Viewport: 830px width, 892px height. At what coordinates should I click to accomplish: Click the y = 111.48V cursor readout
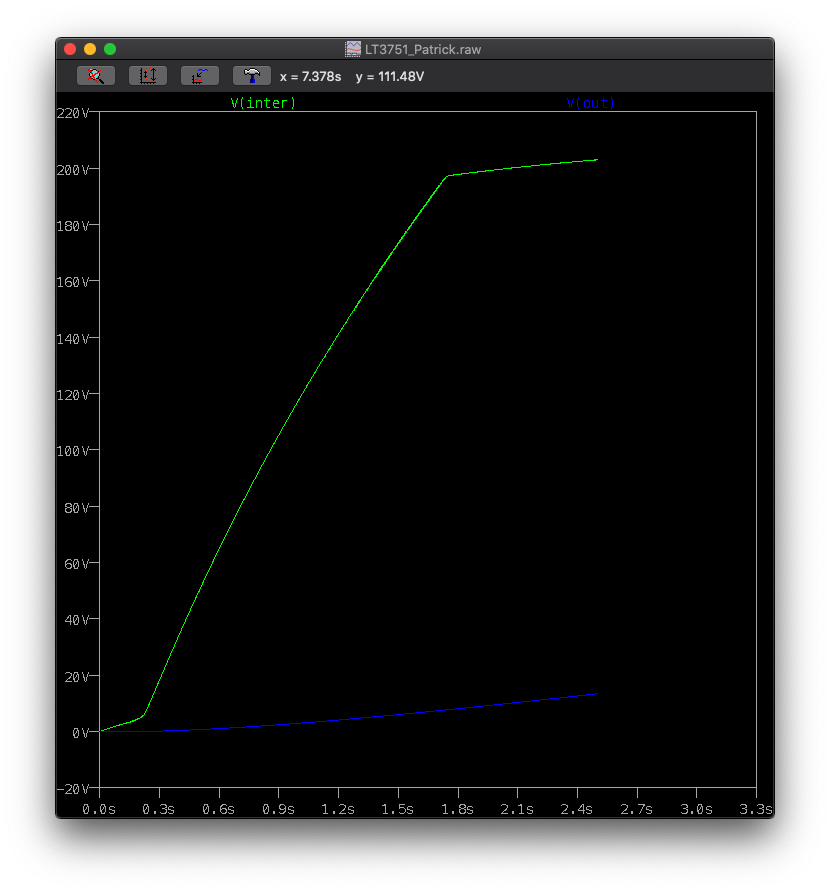390,76
